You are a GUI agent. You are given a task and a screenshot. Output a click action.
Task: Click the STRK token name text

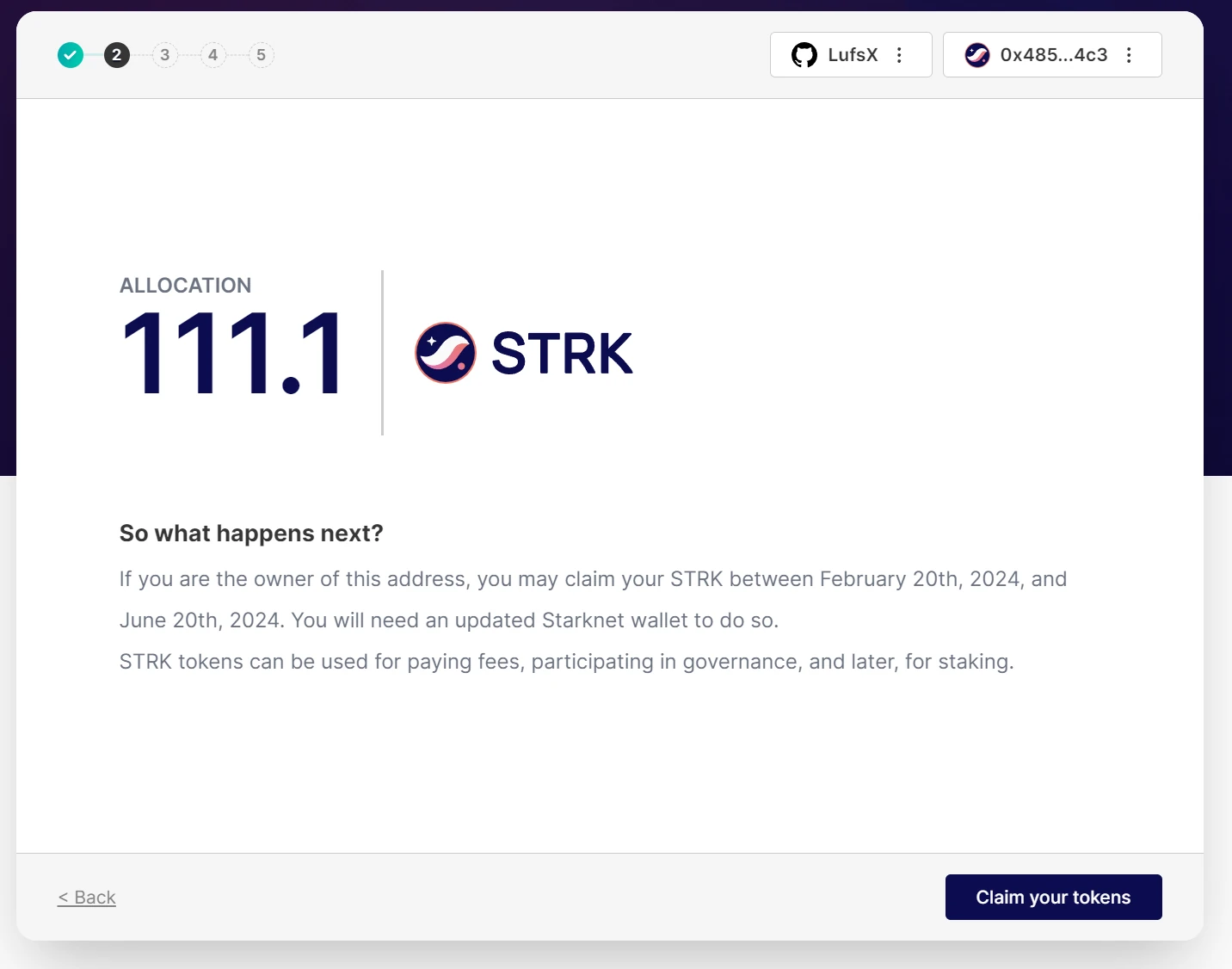pyautogui.click(x=562, y=354)
